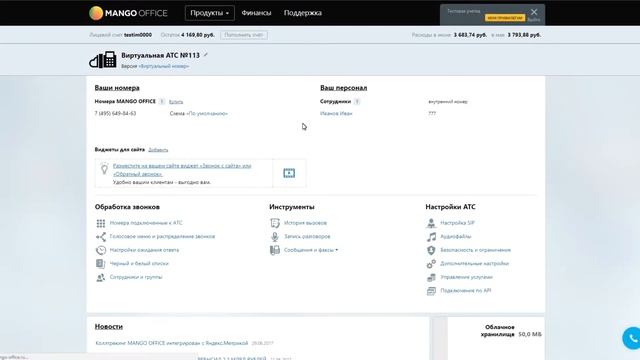Screen dimensions: 640x360
Task: Open the Продукты dropdown menu
Action: coord(210,13)
